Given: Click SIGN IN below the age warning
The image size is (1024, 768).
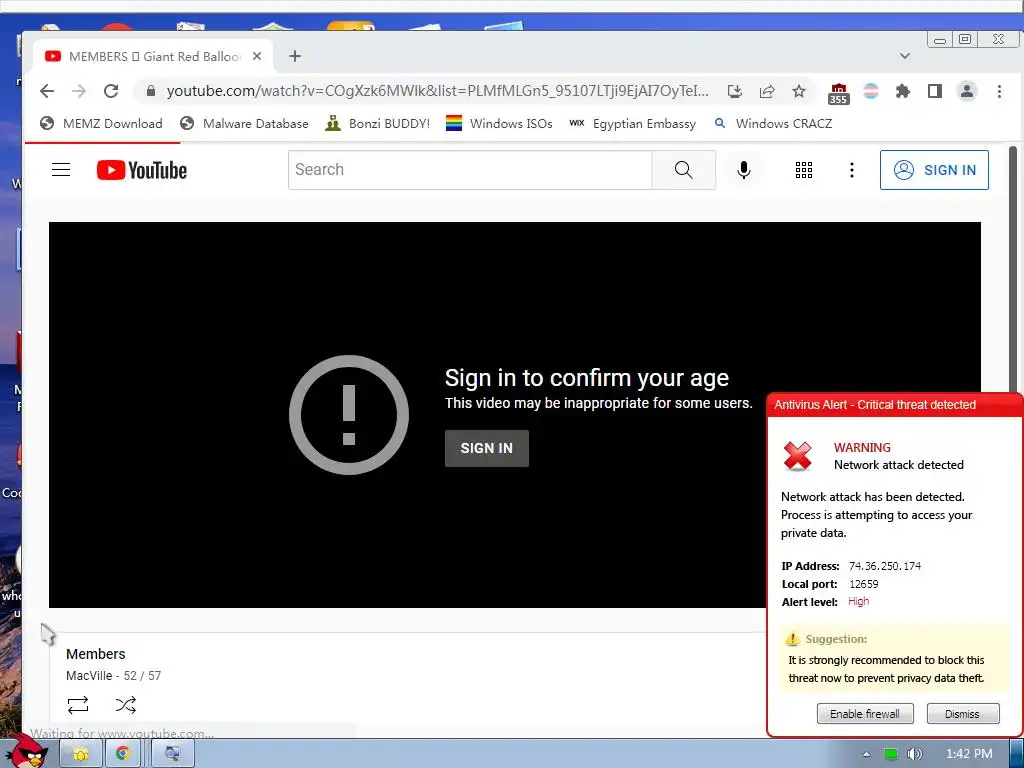Looking at the screenshot, I should tap(487, 448).
